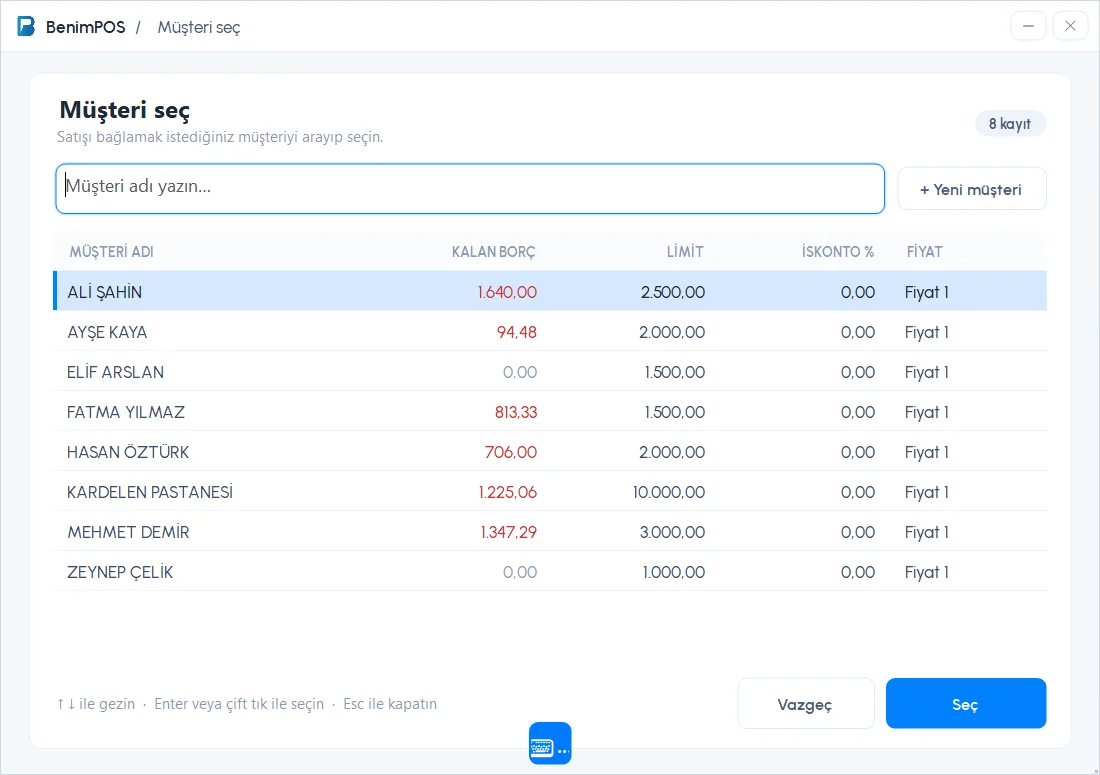Screen dimensions: 1100x775
Task: Click the + Yeni müşteri button
Action: [972, 189]
